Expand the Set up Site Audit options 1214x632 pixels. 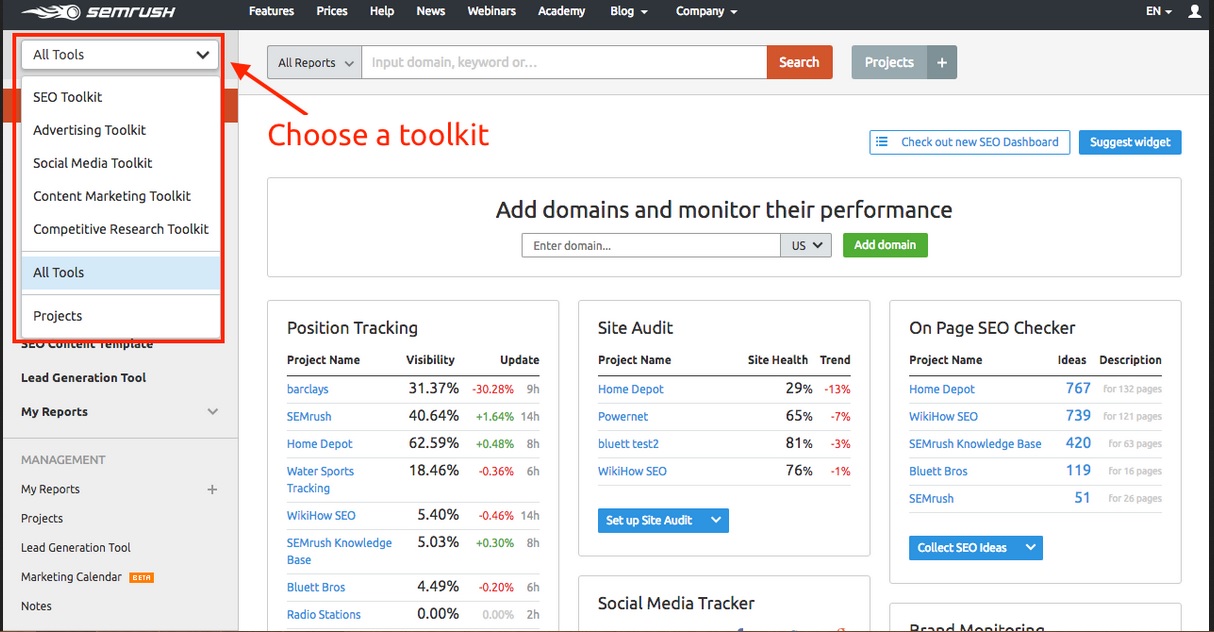(714, 520)
